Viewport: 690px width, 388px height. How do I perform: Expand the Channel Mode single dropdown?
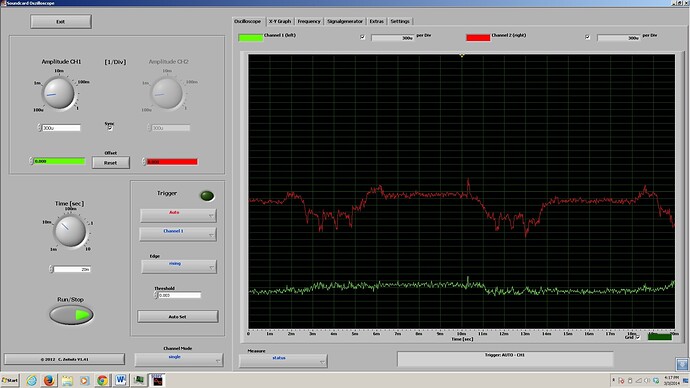tap(179, 359)
